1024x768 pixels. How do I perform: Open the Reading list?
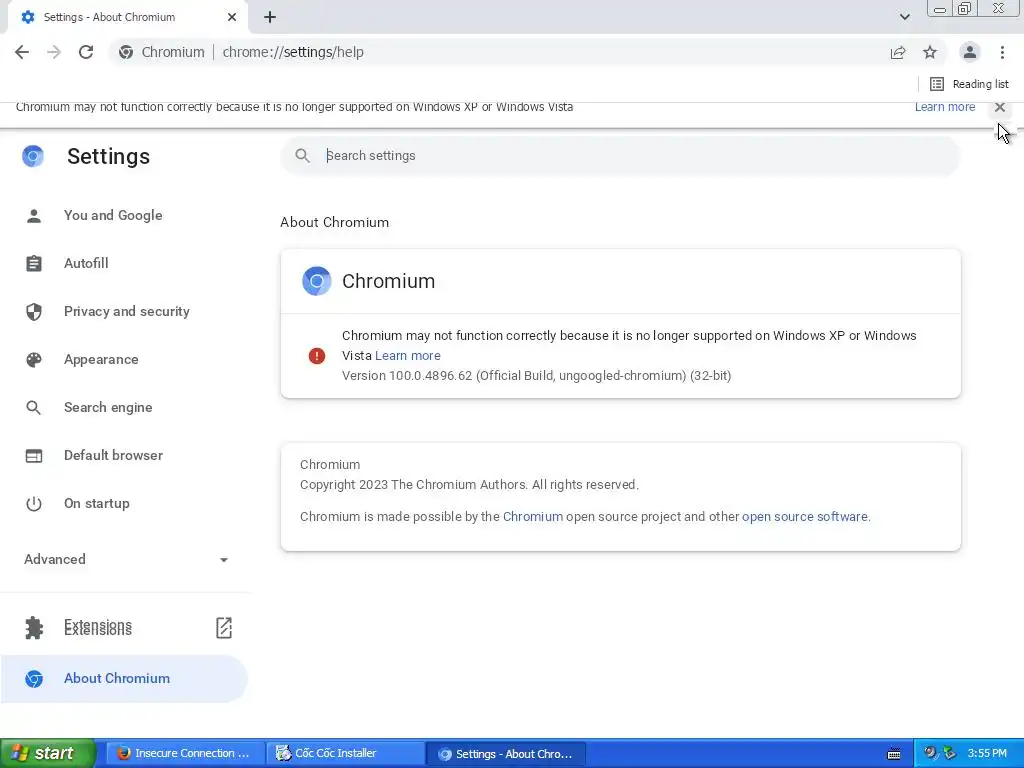(x=969, y=84)
